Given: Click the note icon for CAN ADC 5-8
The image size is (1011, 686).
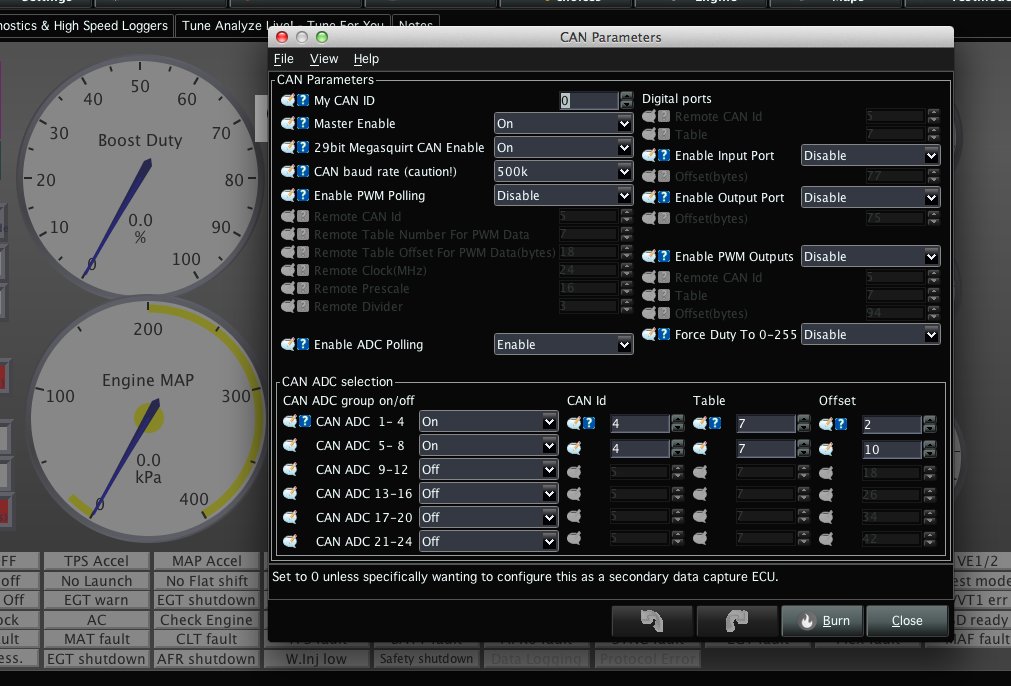Looking at the screenshot, I should pyautogui.click(x=289, y=446).
